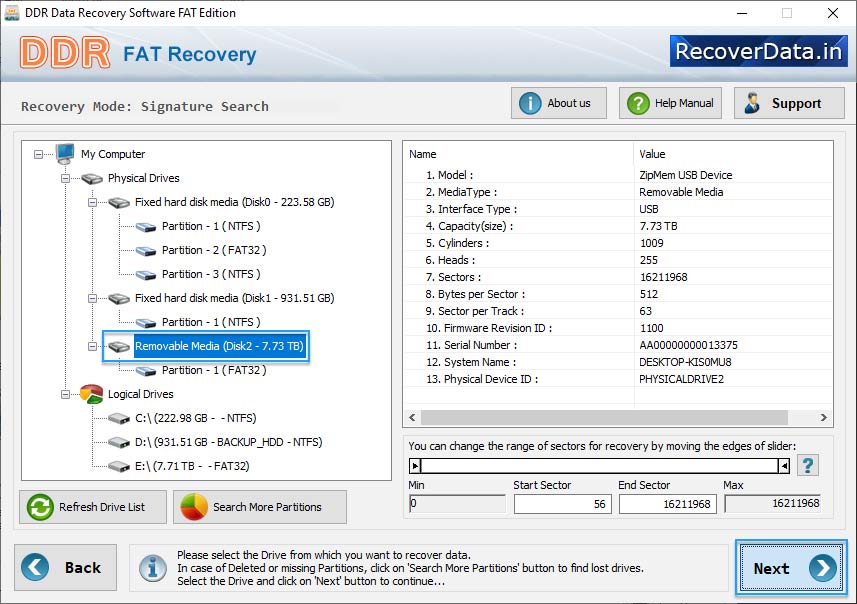Image resolution: width=857 pixels, height=604 pixels.
Task: Click the End Sector input field
Action: click(x=667, y=504)
